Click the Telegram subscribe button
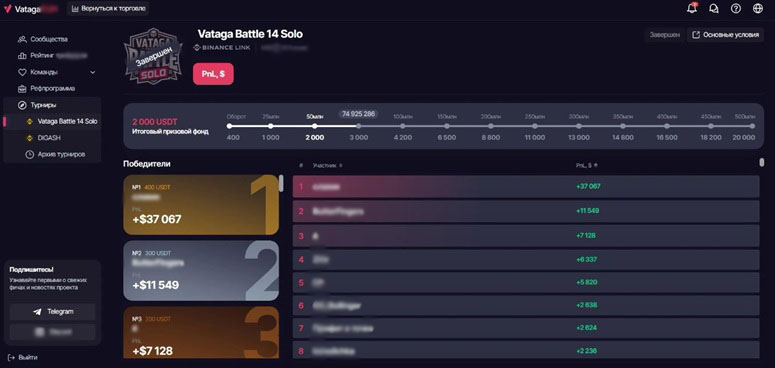Image resolution: width=775 pixels, height=368 pixels. coord(53,312)
